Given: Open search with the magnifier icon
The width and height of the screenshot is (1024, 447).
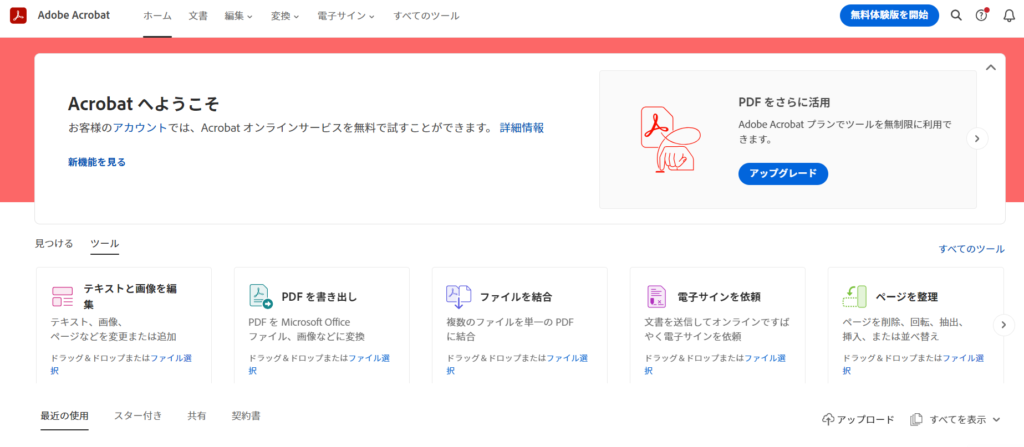Looking at the screenshot, I should (956, 16).
